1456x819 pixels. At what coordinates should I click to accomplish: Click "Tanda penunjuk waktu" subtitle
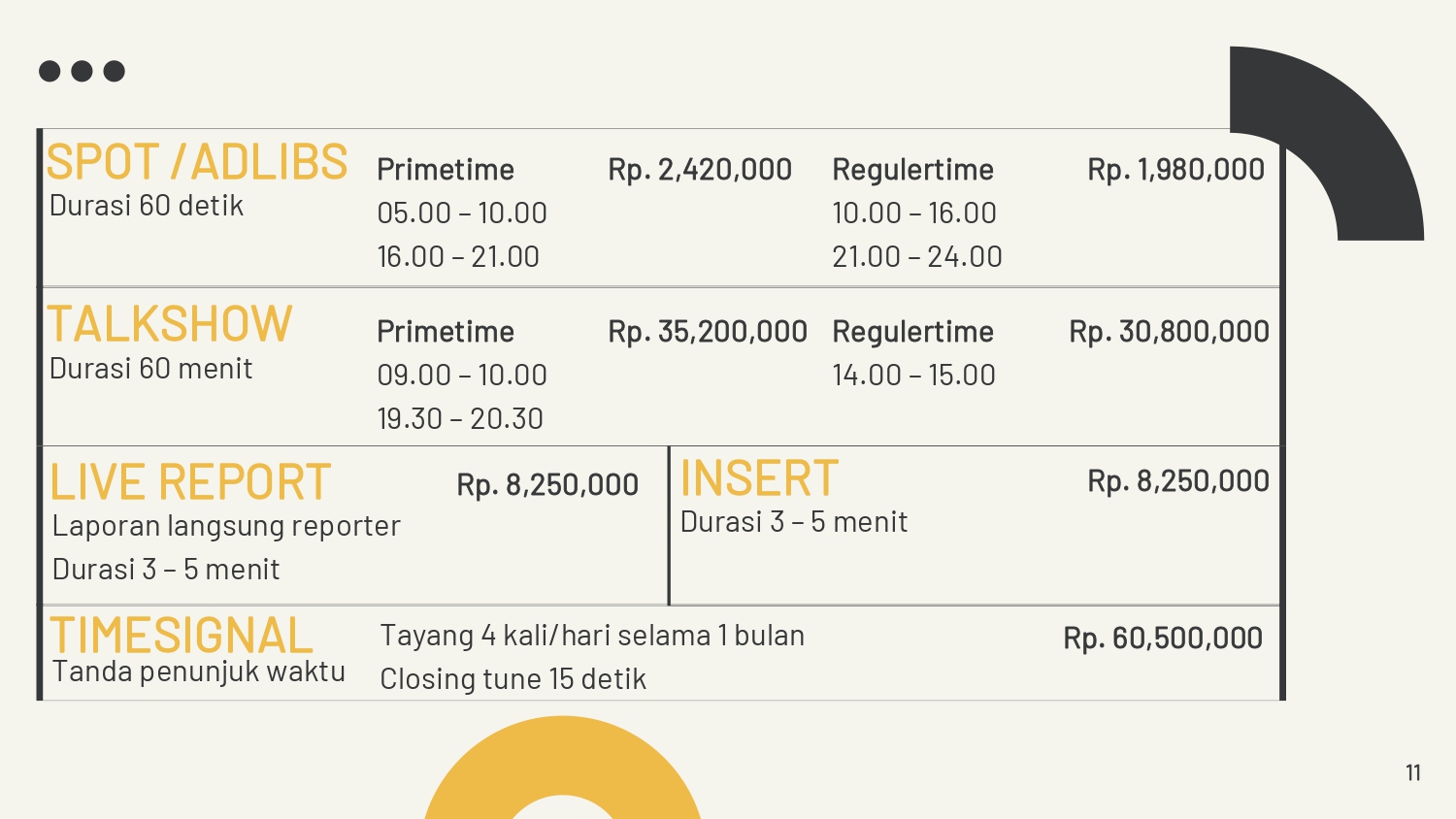pos(199,672)
